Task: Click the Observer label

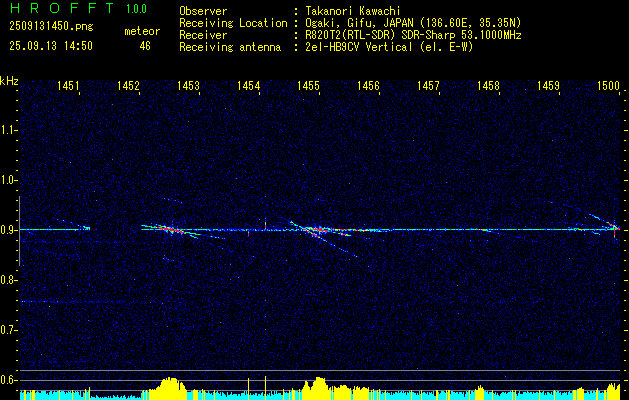Action: pyautogui.click(x=203, y=11)
